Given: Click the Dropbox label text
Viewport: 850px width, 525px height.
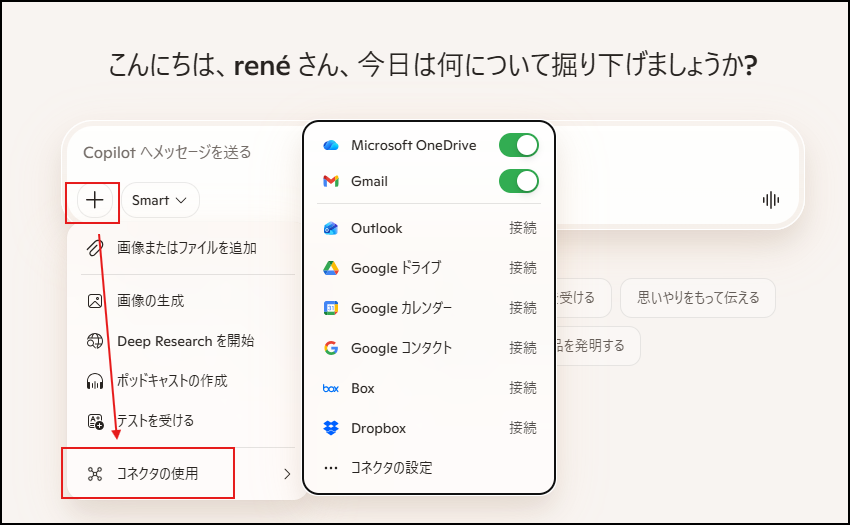Looking at the screenshot, I should pos(378,428).
